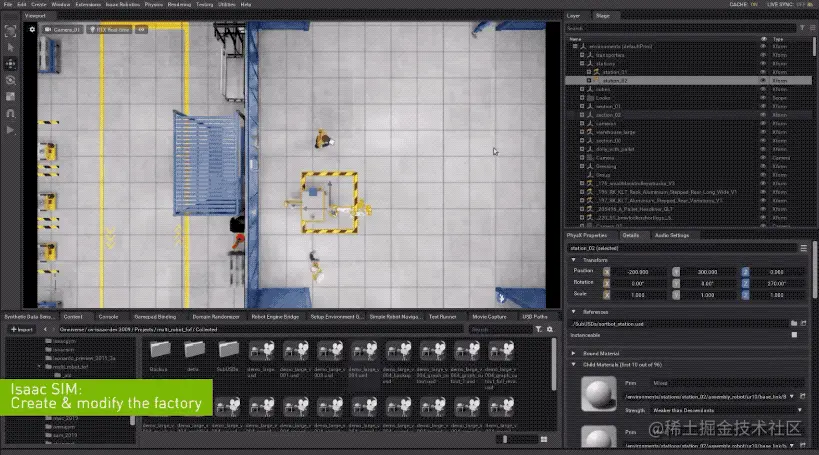Screen dimensions: 819x455
Task: Click the selection arrow tool in left toolbar
Action: tap(10, 48)
